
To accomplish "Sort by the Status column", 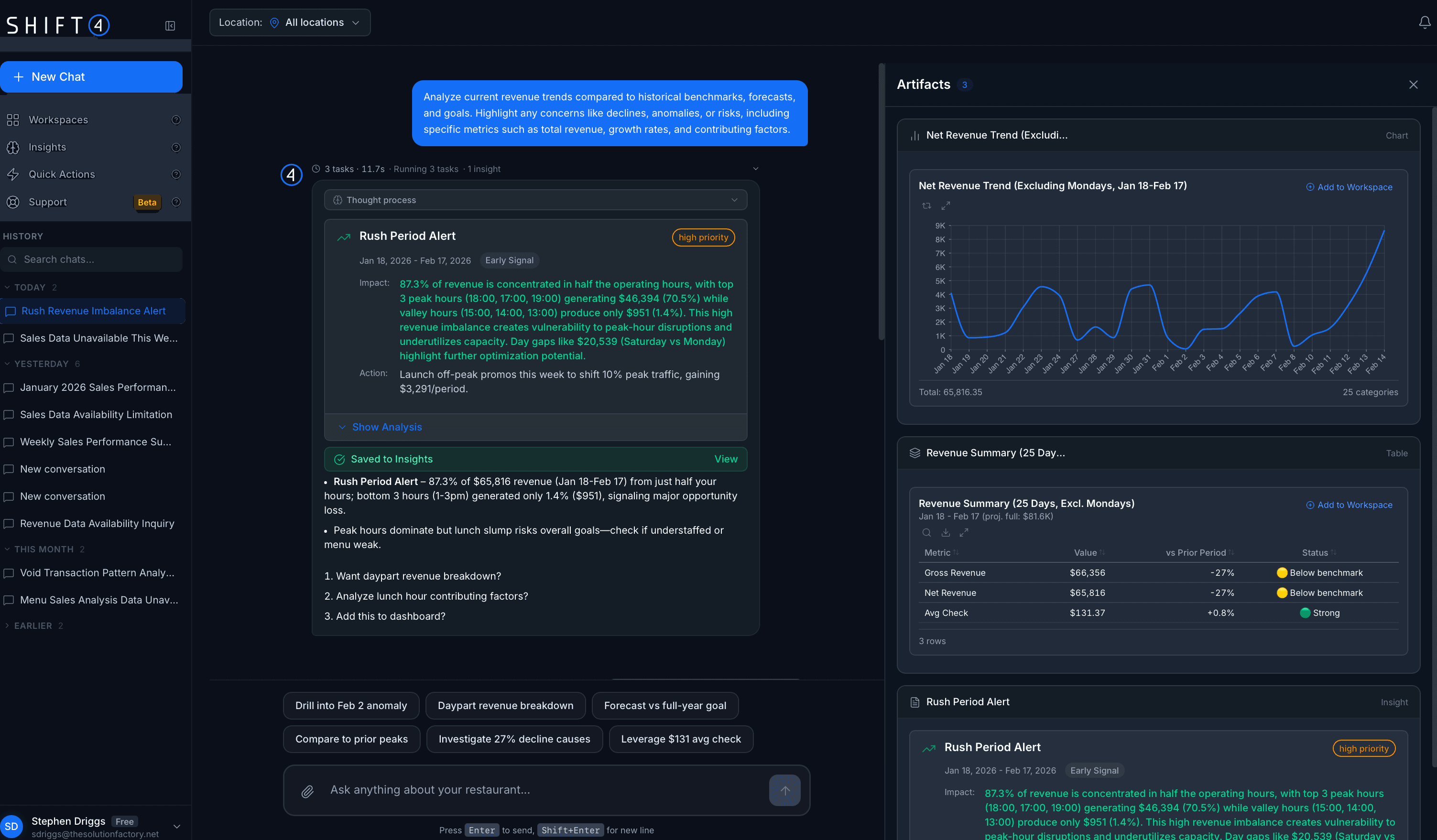I will (1319, 552).
